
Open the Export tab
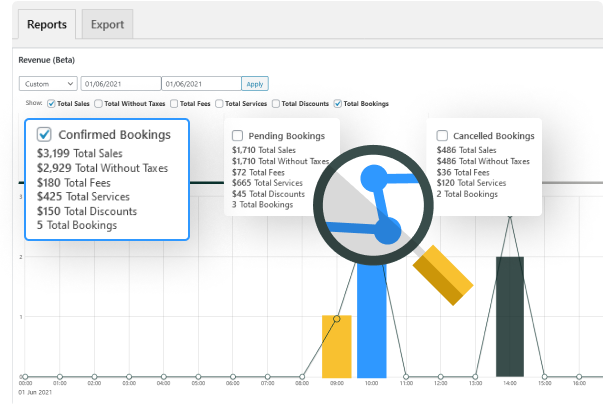click(107, 24)
